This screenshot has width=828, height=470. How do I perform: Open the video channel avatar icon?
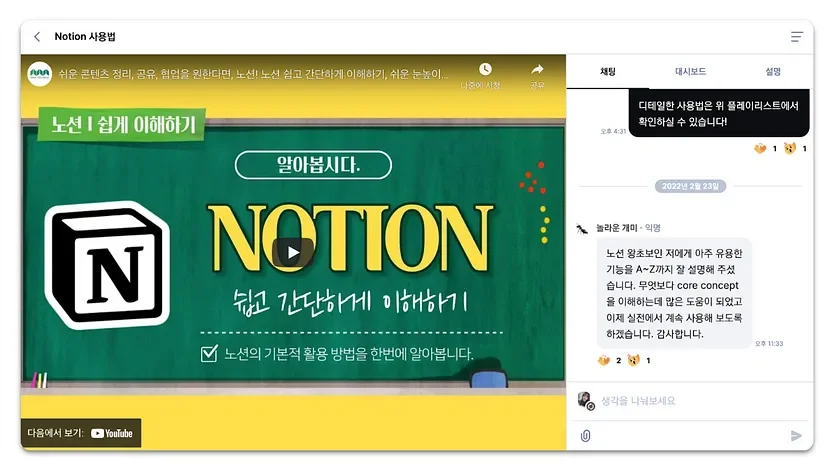40,74
